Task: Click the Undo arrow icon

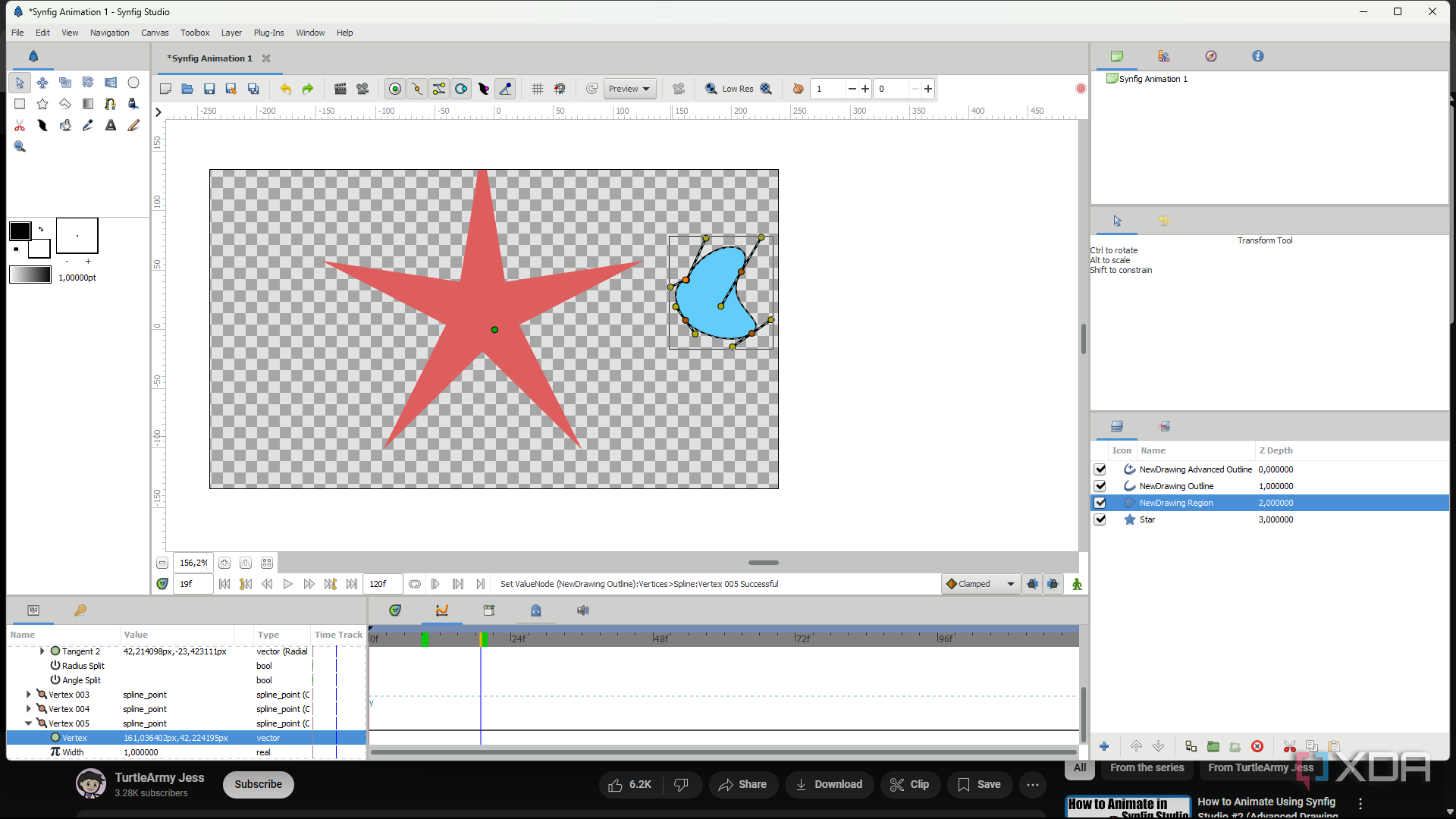Action: (286, 89)
